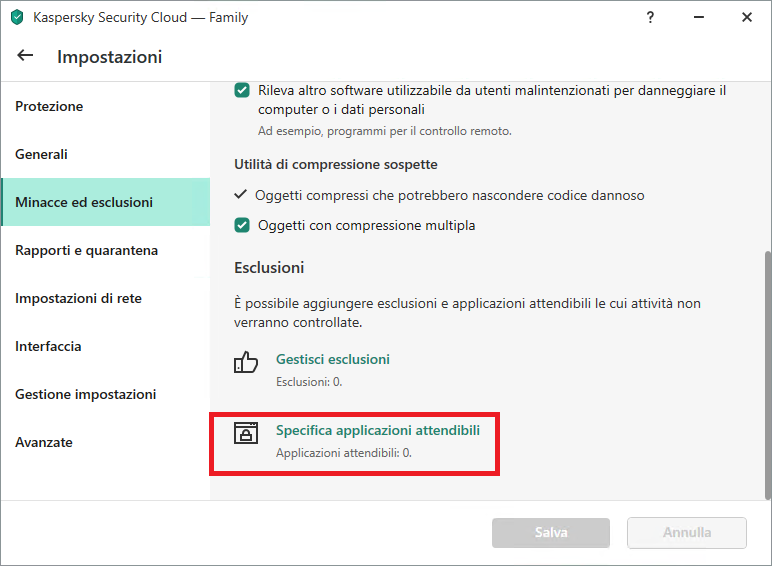Click the Annulla button
The width and height of the screenshot is (772, 566).
[x=687, y=533]
